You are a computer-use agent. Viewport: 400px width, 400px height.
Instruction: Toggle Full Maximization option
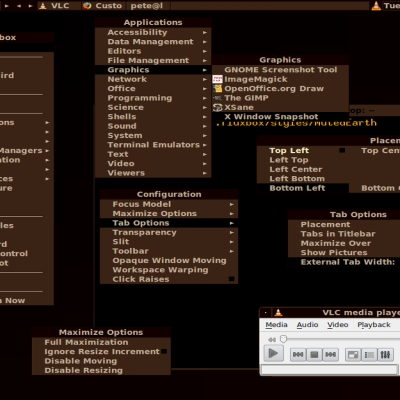101,342
